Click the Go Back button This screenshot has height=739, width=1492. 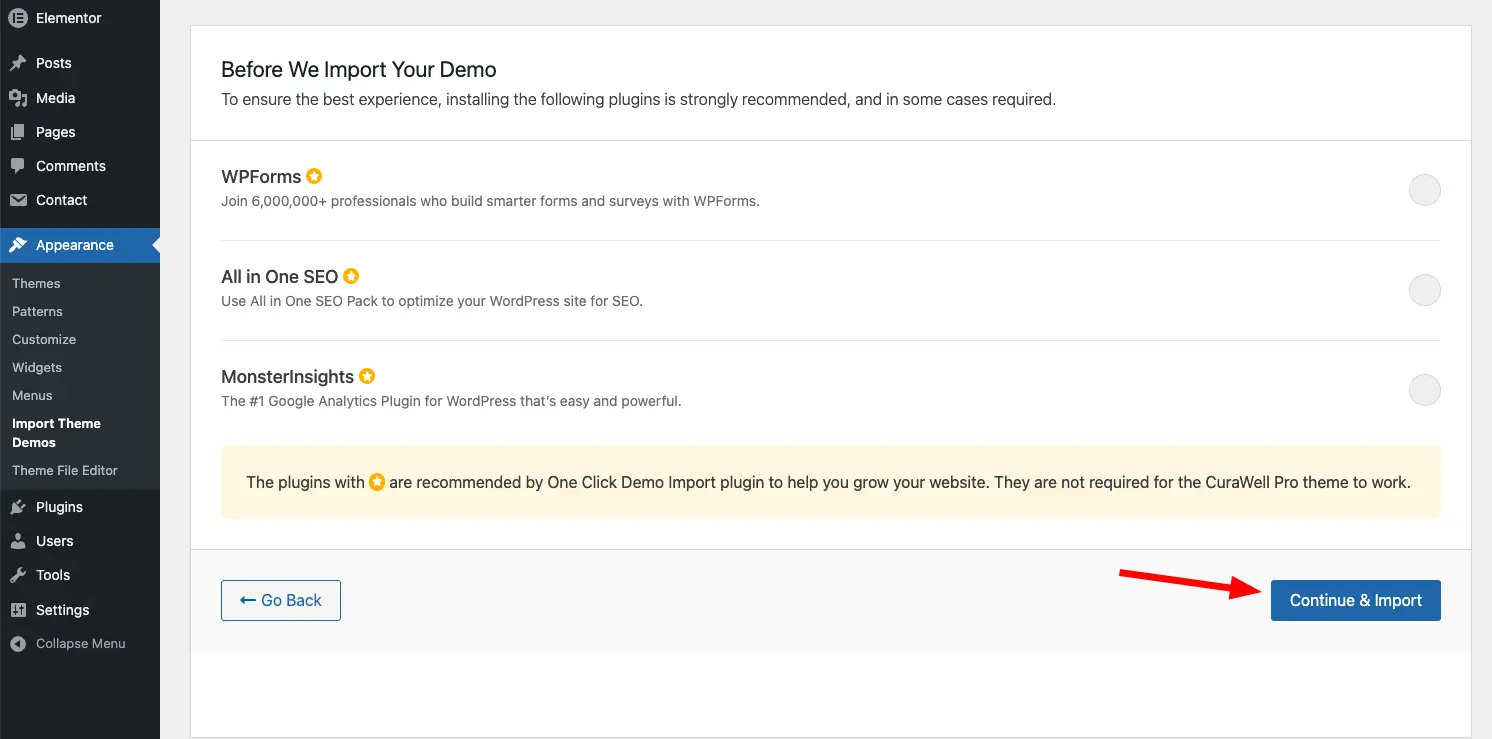(x=281, y=600)
